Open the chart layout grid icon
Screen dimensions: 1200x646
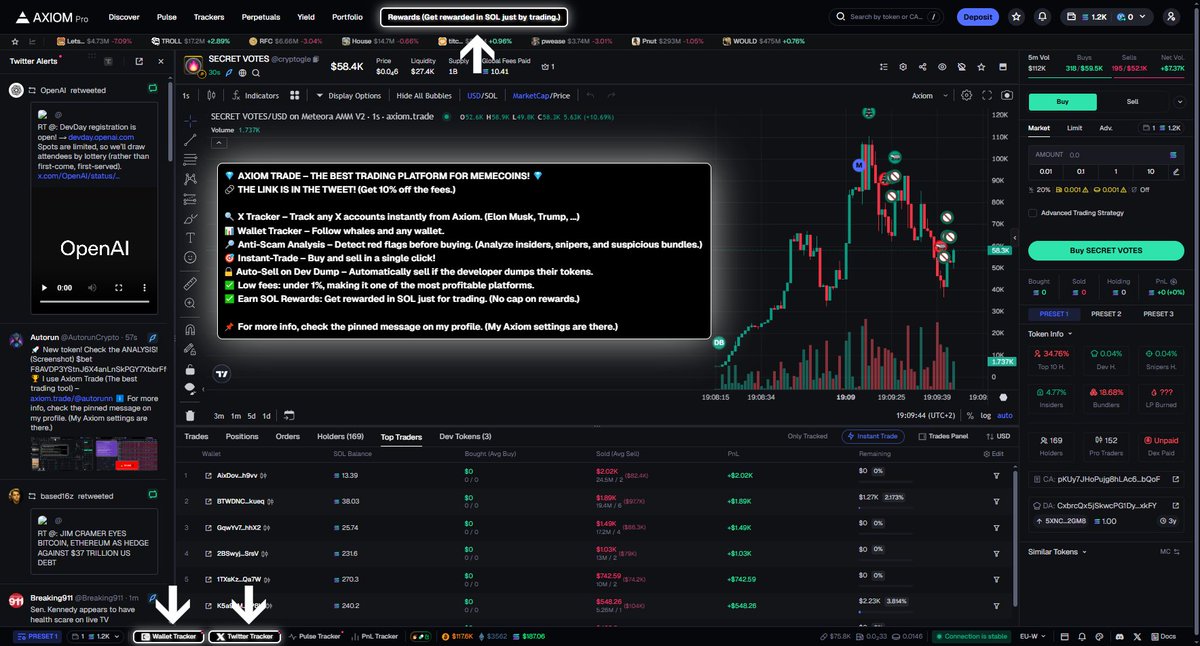295,96
